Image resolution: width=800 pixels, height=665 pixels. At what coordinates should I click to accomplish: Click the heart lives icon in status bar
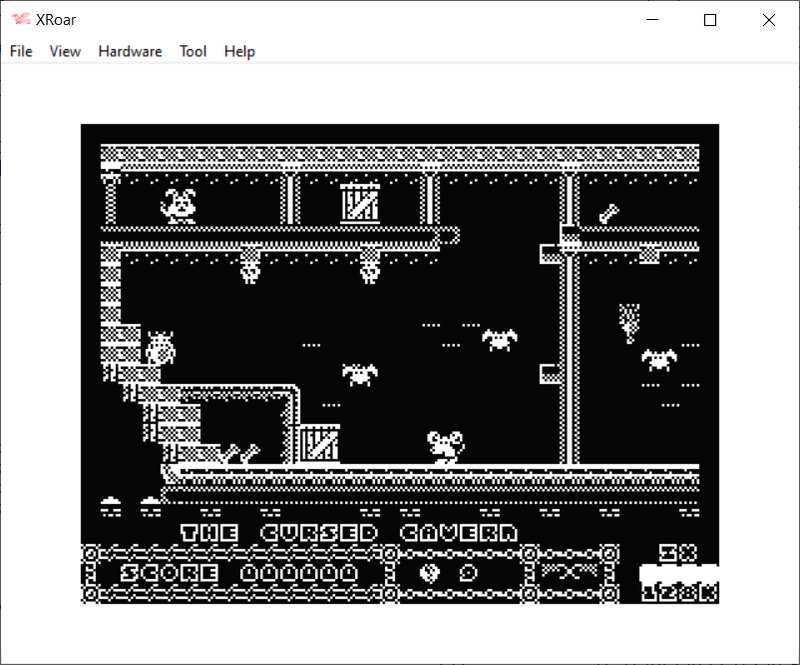[x=429, y=574]
